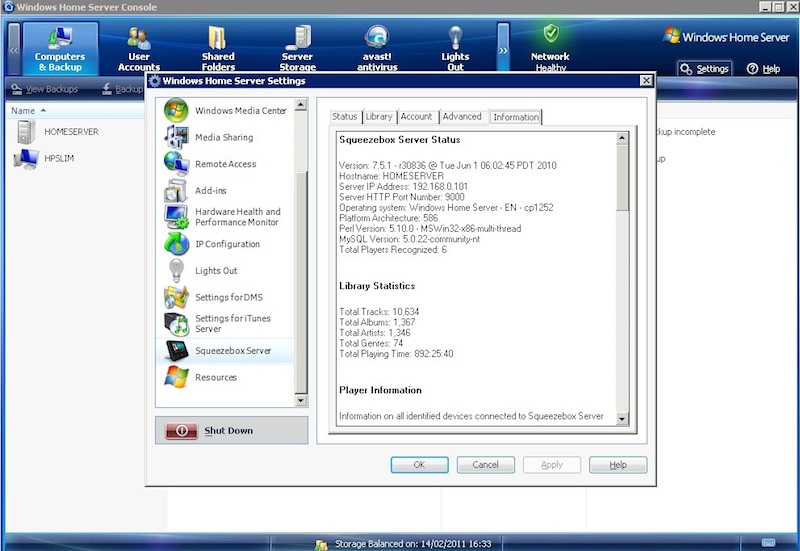This screenshot has width=800, height=551.
Task: Click MySQL Version line
Action: click(409, 239)
